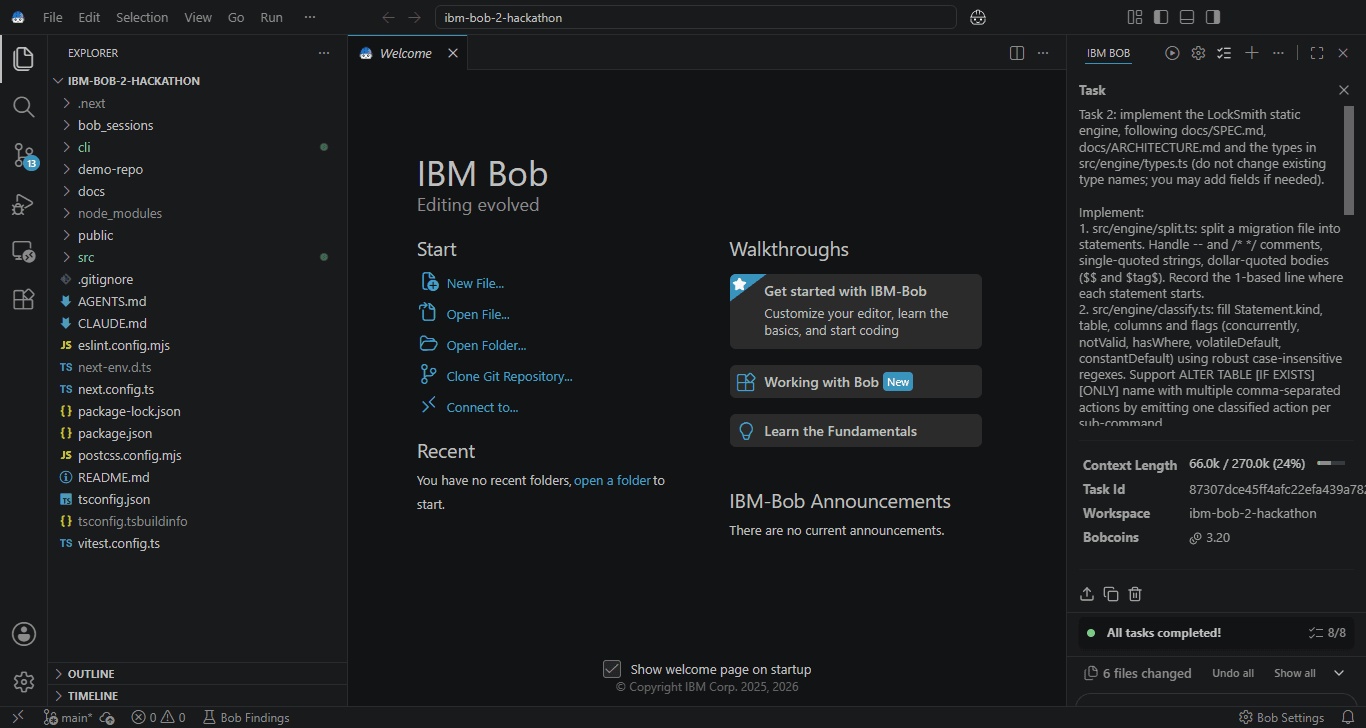The width and height of the screenshot is (1366, 728).
Task: Open editor more actions ellipsis
Action: point(1043,53)
